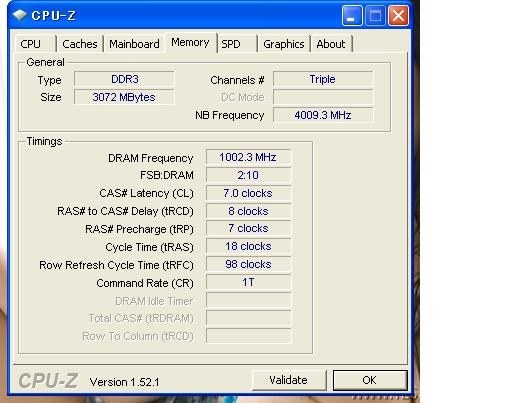Click the maximize window button

[375, 15]
